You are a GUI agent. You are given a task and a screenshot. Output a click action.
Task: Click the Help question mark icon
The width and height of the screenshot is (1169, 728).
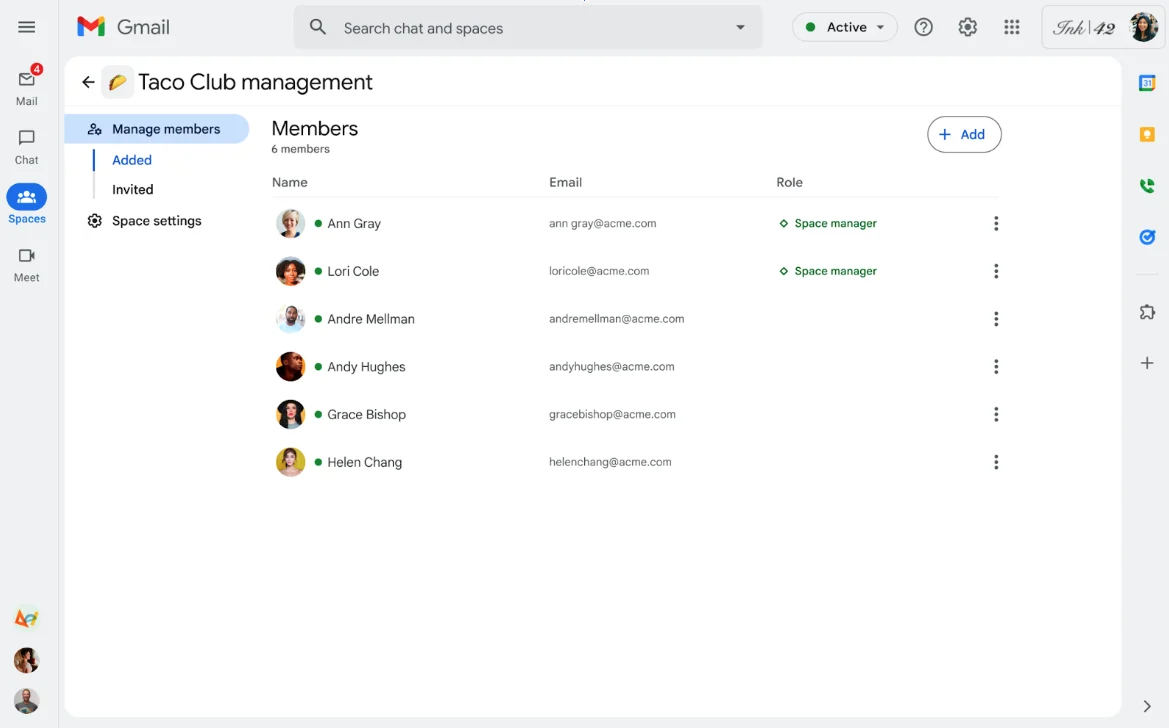pos(923,28)
